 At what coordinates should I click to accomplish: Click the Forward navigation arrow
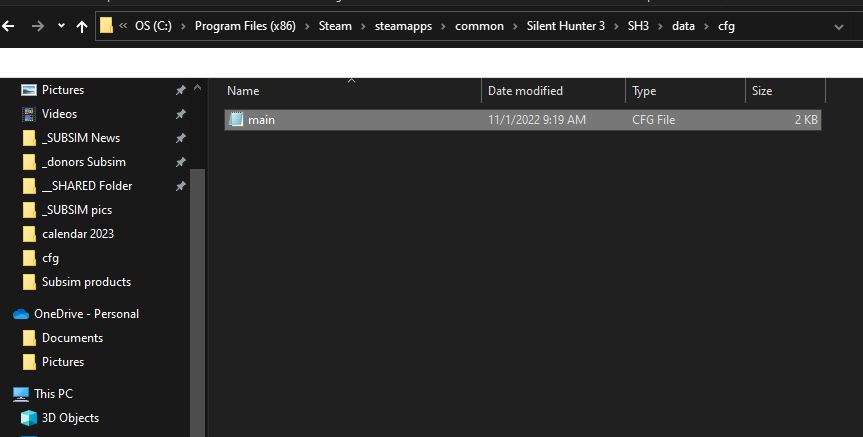click(x=37, y=26)
